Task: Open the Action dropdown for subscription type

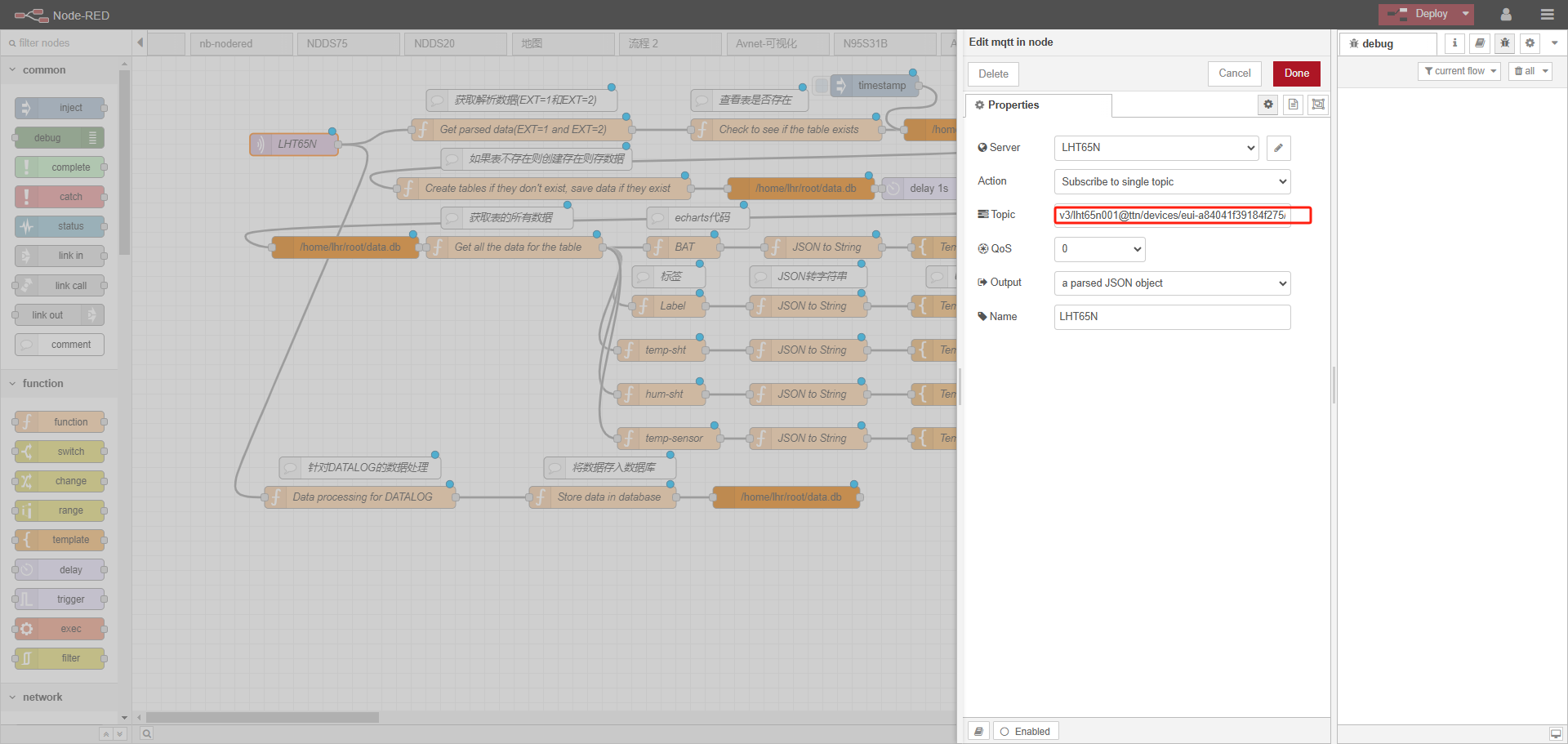Action: pyautogui.click(x=1173, y=181)
